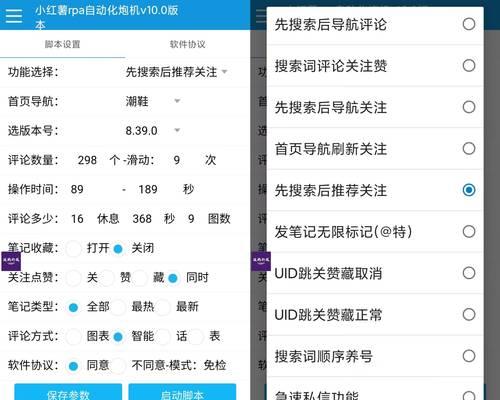Click the 保存参数 button
This screenshot has height=400, width=500.
(68, 393)
